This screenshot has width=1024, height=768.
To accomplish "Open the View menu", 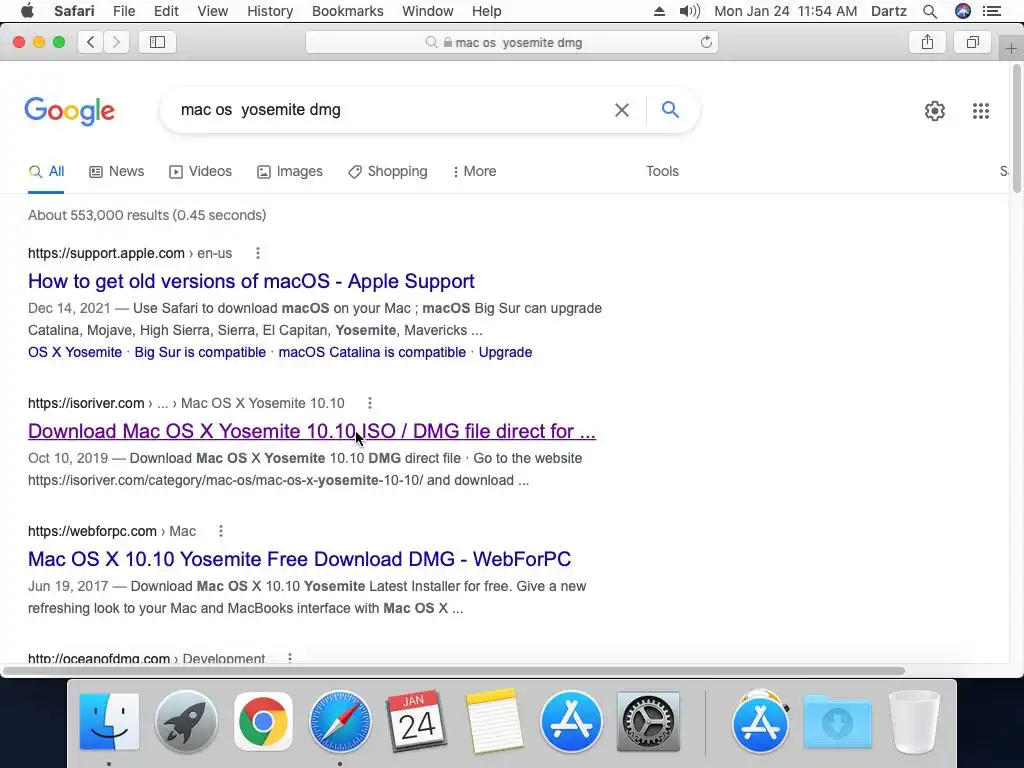I will point(212,11).
